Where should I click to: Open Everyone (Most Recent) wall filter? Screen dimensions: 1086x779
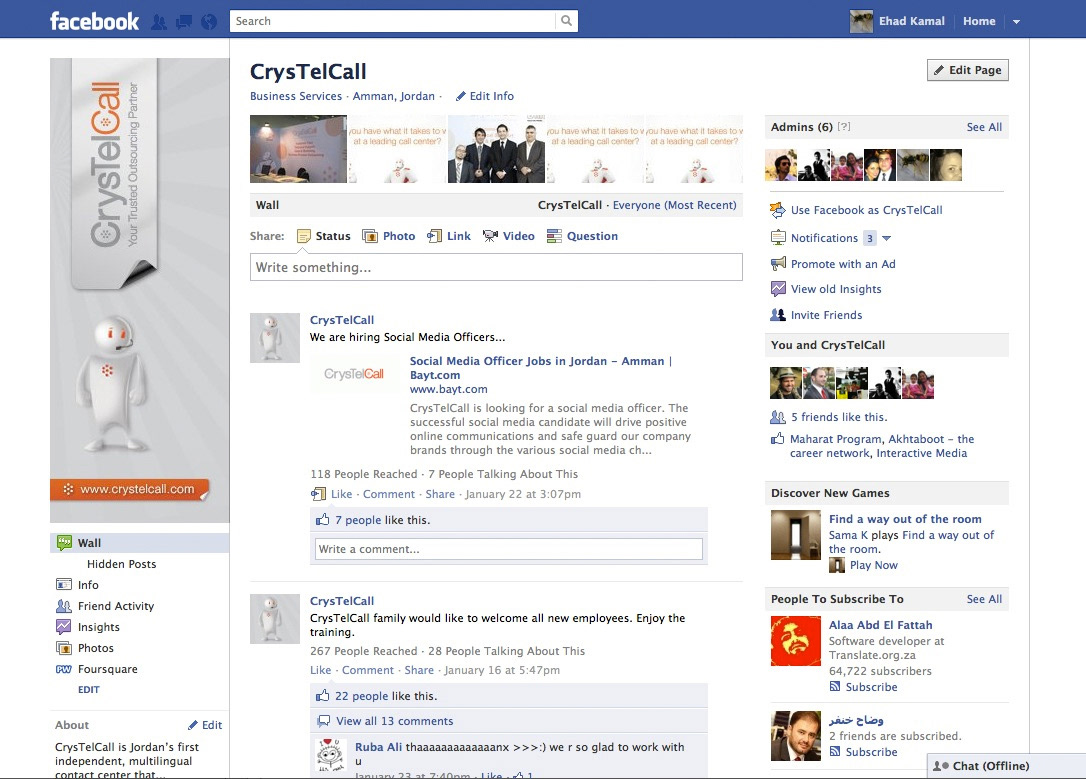click(x=675, y=205)
